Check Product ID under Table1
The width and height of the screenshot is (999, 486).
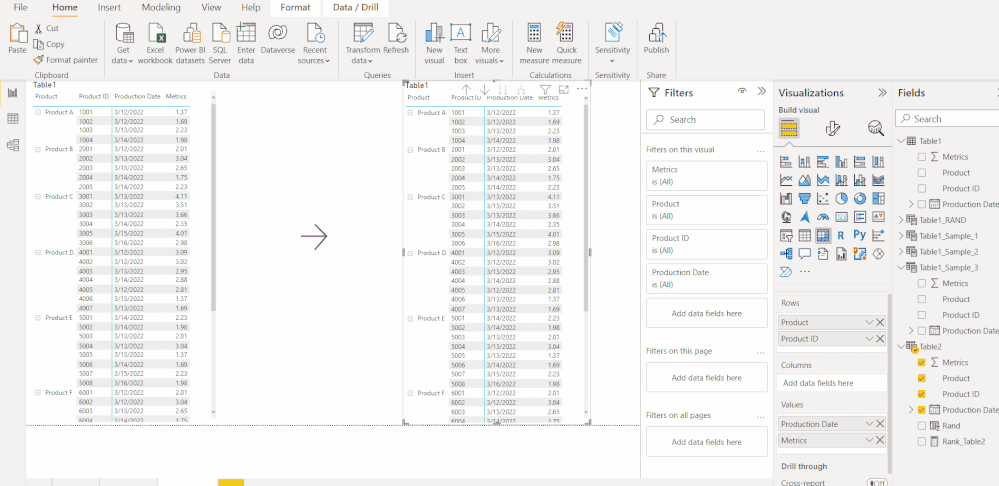[922, 189]
